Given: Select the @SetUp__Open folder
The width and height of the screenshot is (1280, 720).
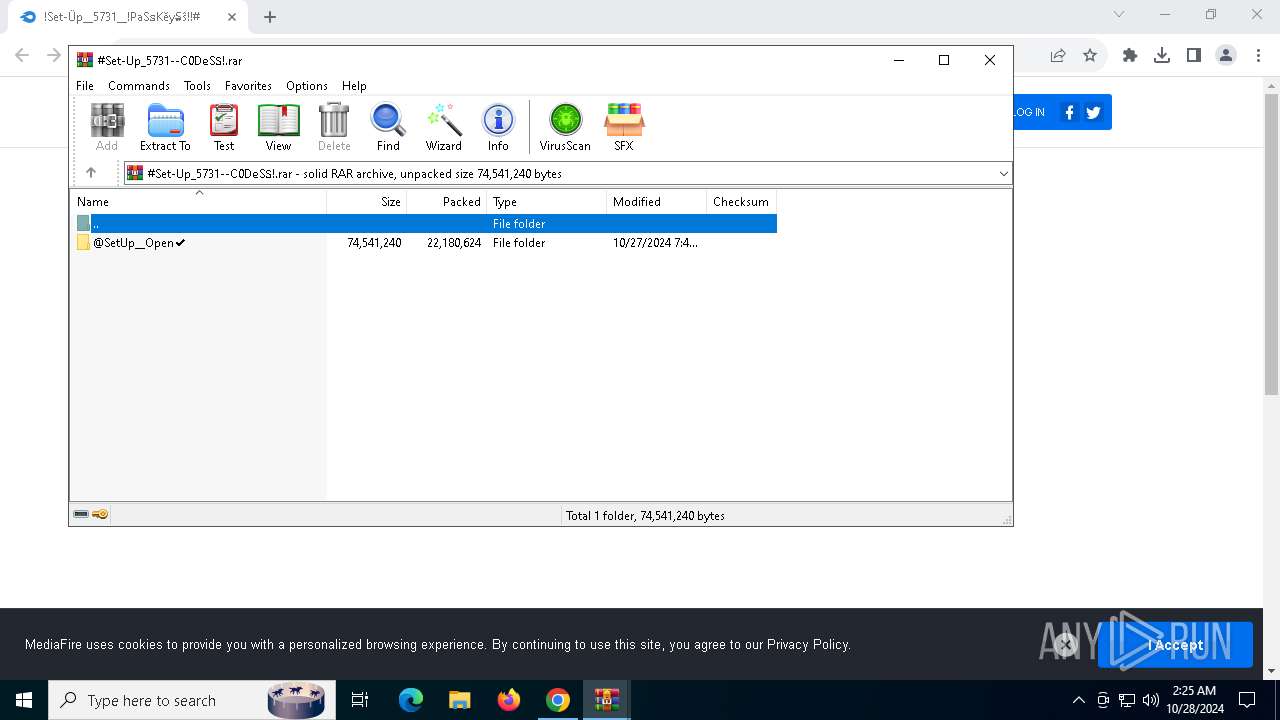Looking at the screenshot, I should (x=132, y=243).
